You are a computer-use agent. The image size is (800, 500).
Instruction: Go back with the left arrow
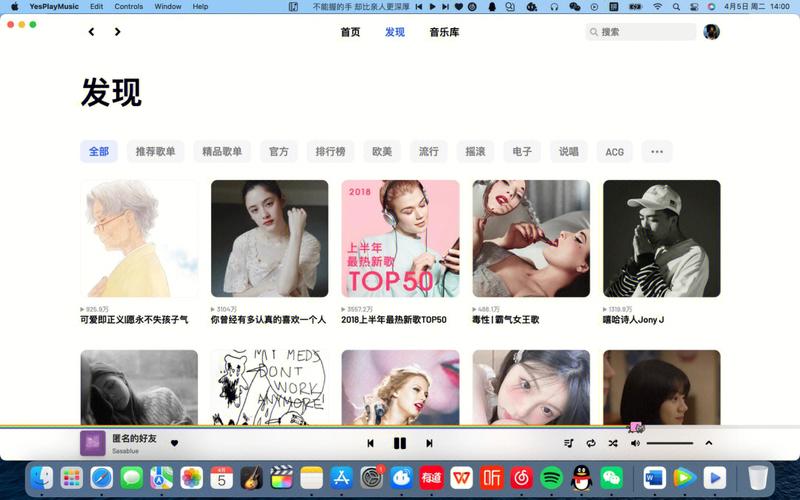[x=91, y=32]
